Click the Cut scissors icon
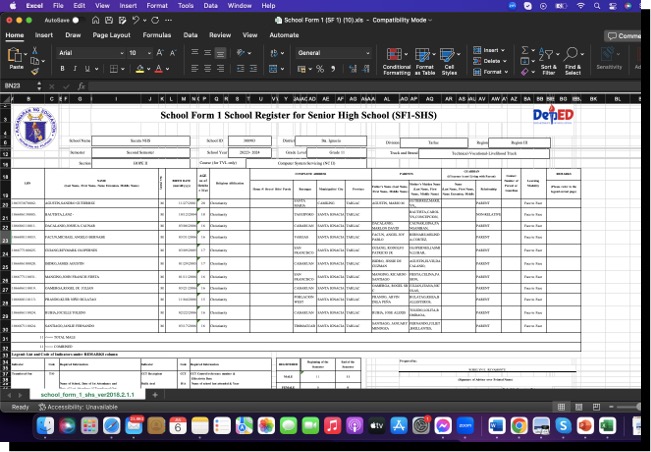651x452 pixels. tap(34, 51)
